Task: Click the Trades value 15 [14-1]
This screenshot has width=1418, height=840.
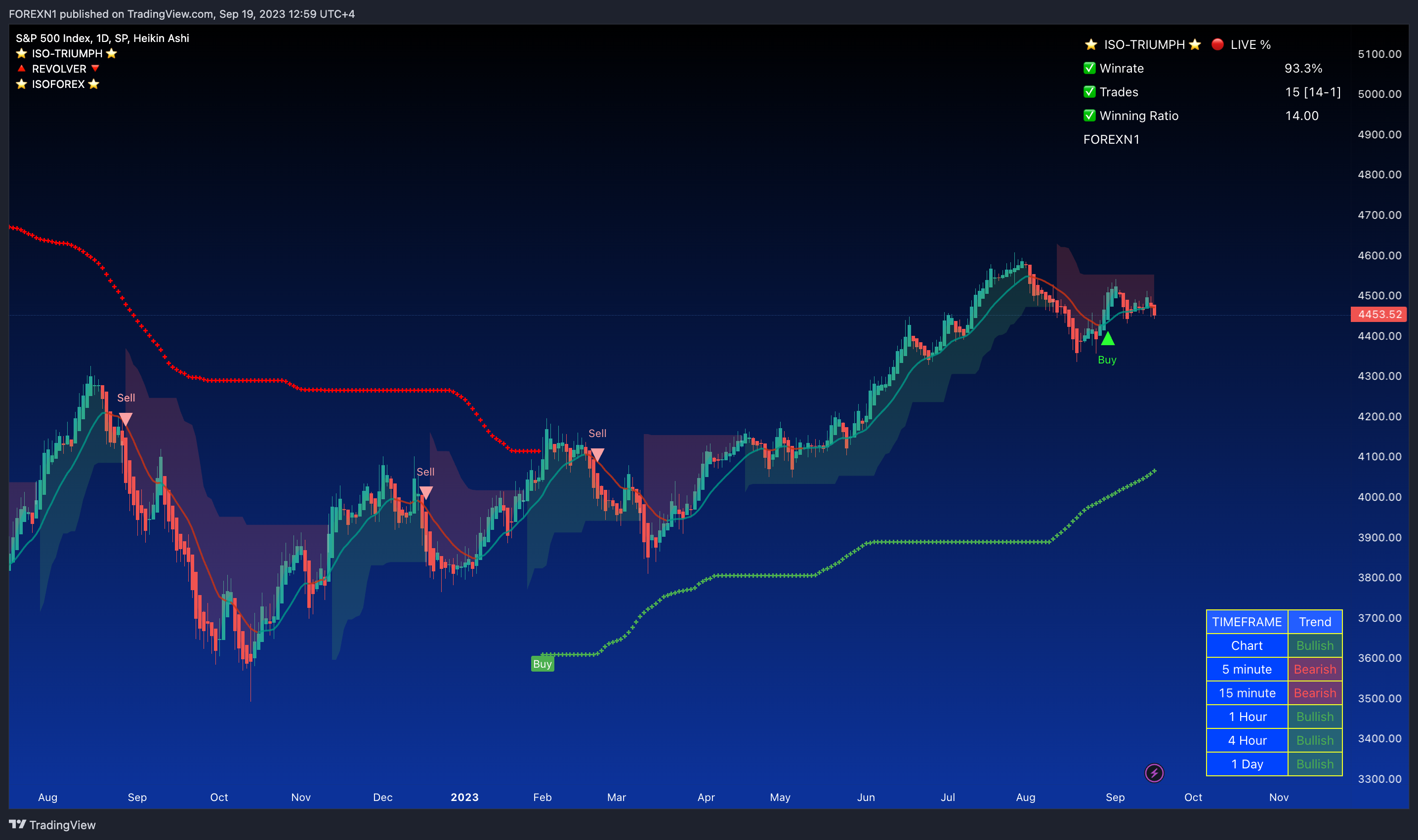Action: tap(1313, 92)
